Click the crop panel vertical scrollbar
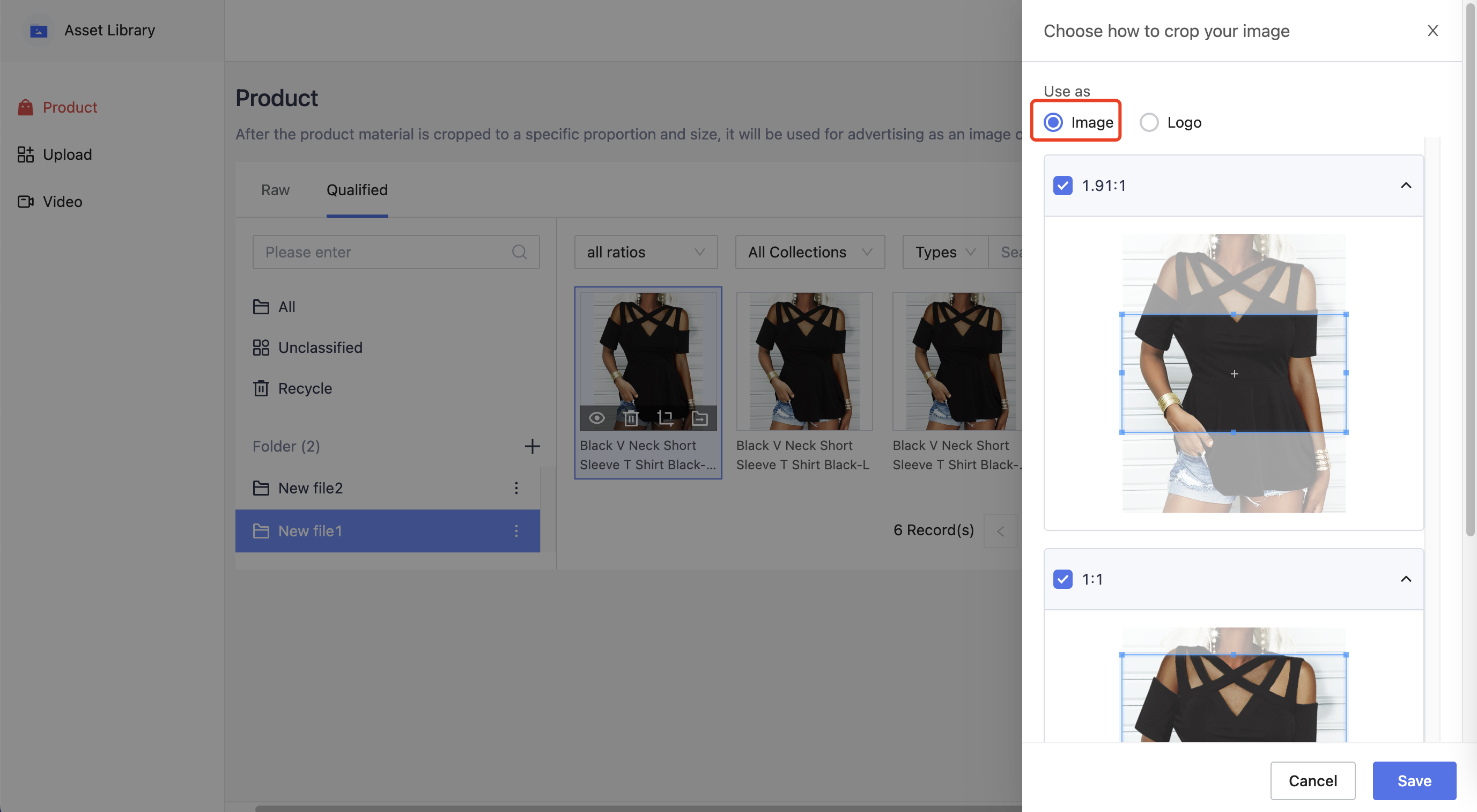Image resolution: width=1477 pixels, height=812 pixels. [1469, 270]
